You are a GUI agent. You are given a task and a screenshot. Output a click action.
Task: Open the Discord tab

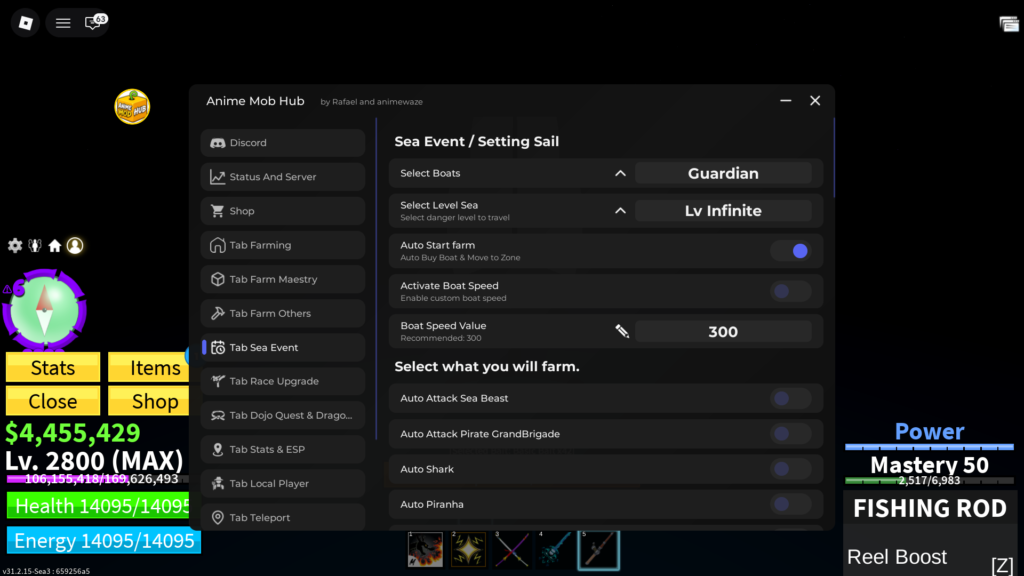(283, 142)
